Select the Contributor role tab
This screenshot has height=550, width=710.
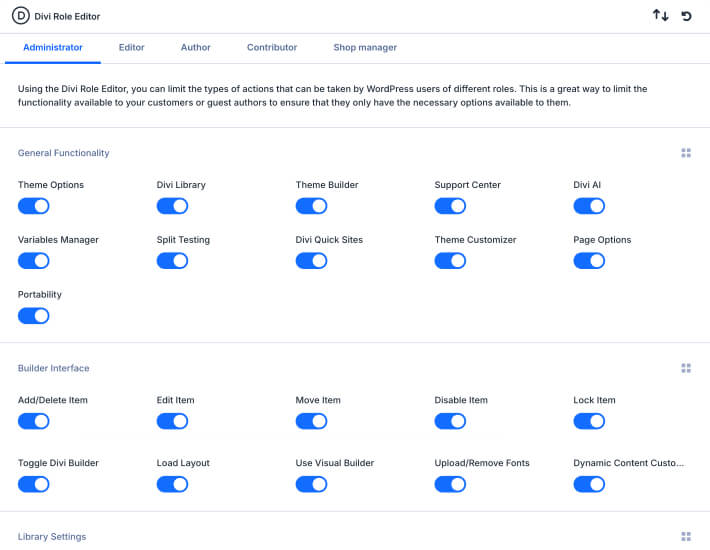click(x=272, y=47)
